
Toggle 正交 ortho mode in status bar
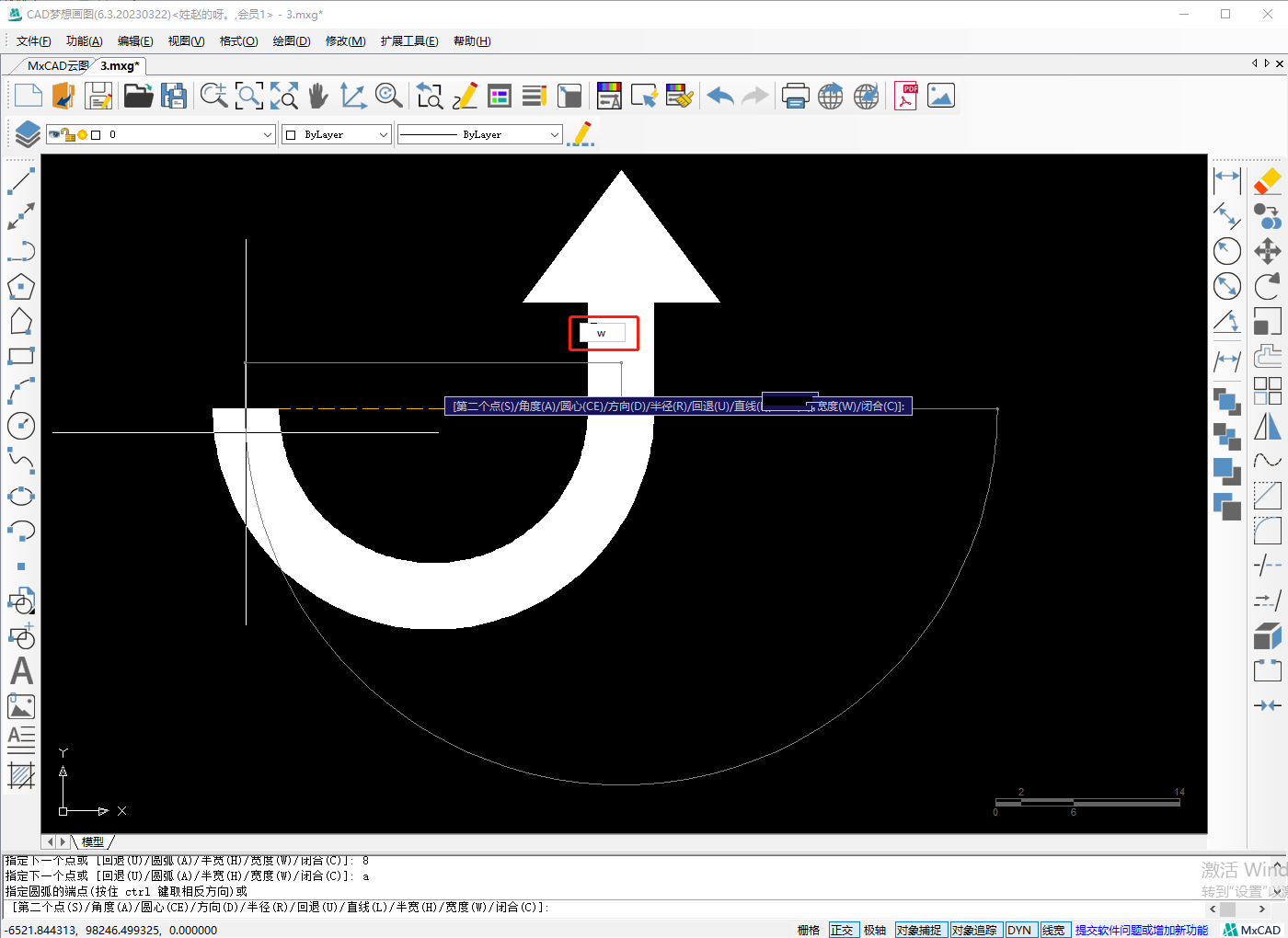tap(842, 930)
